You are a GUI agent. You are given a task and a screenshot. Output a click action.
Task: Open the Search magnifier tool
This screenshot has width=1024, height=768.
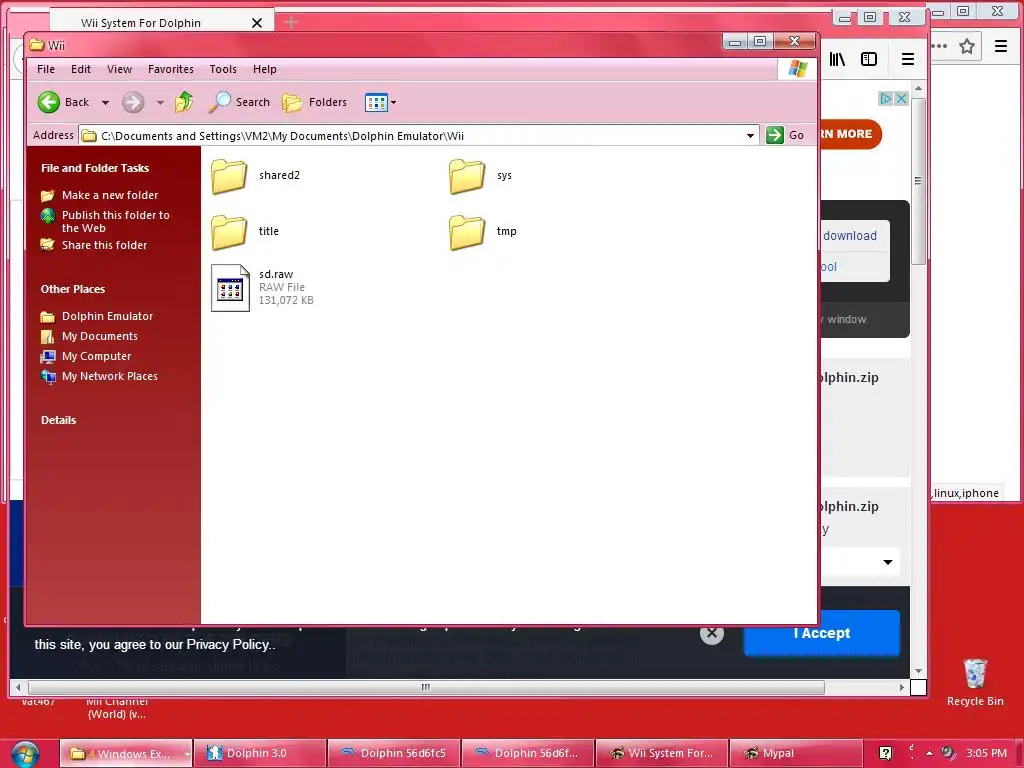(239, 102)
